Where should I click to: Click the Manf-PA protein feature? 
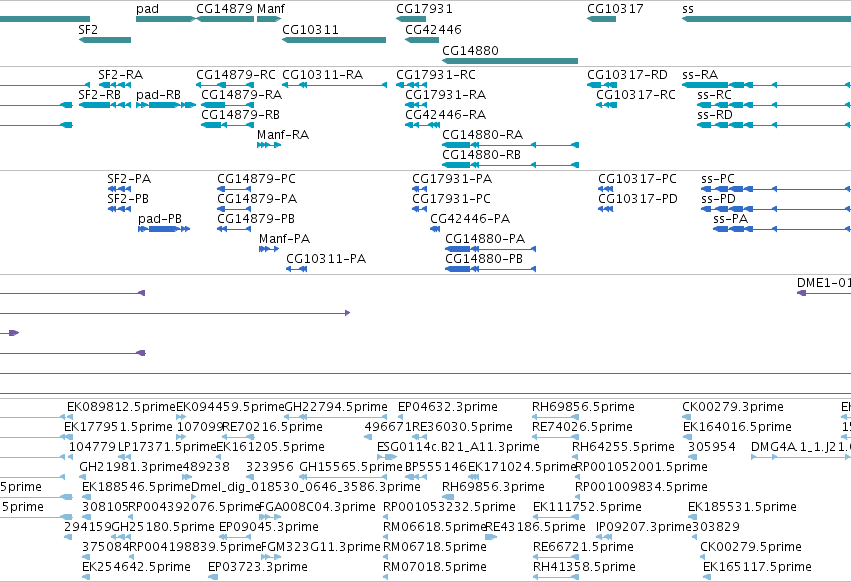pos(269,249)
